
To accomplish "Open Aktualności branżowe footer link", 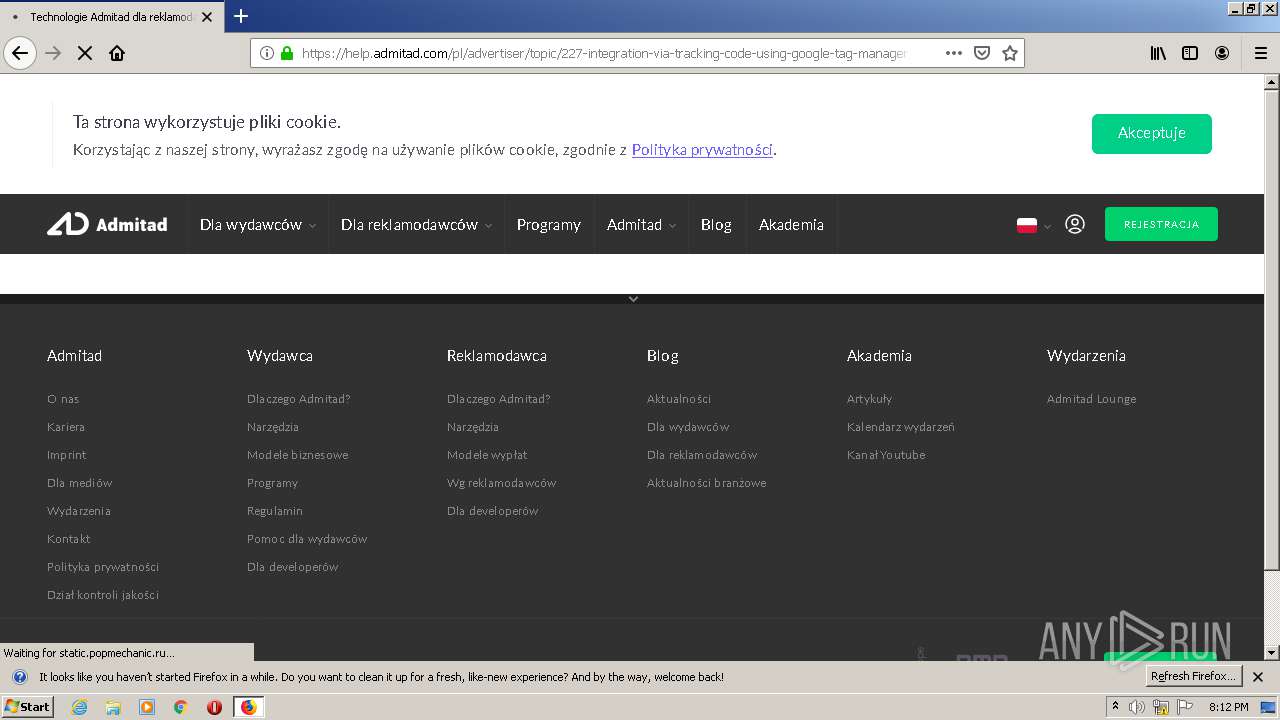I will (x=707, y=483).
